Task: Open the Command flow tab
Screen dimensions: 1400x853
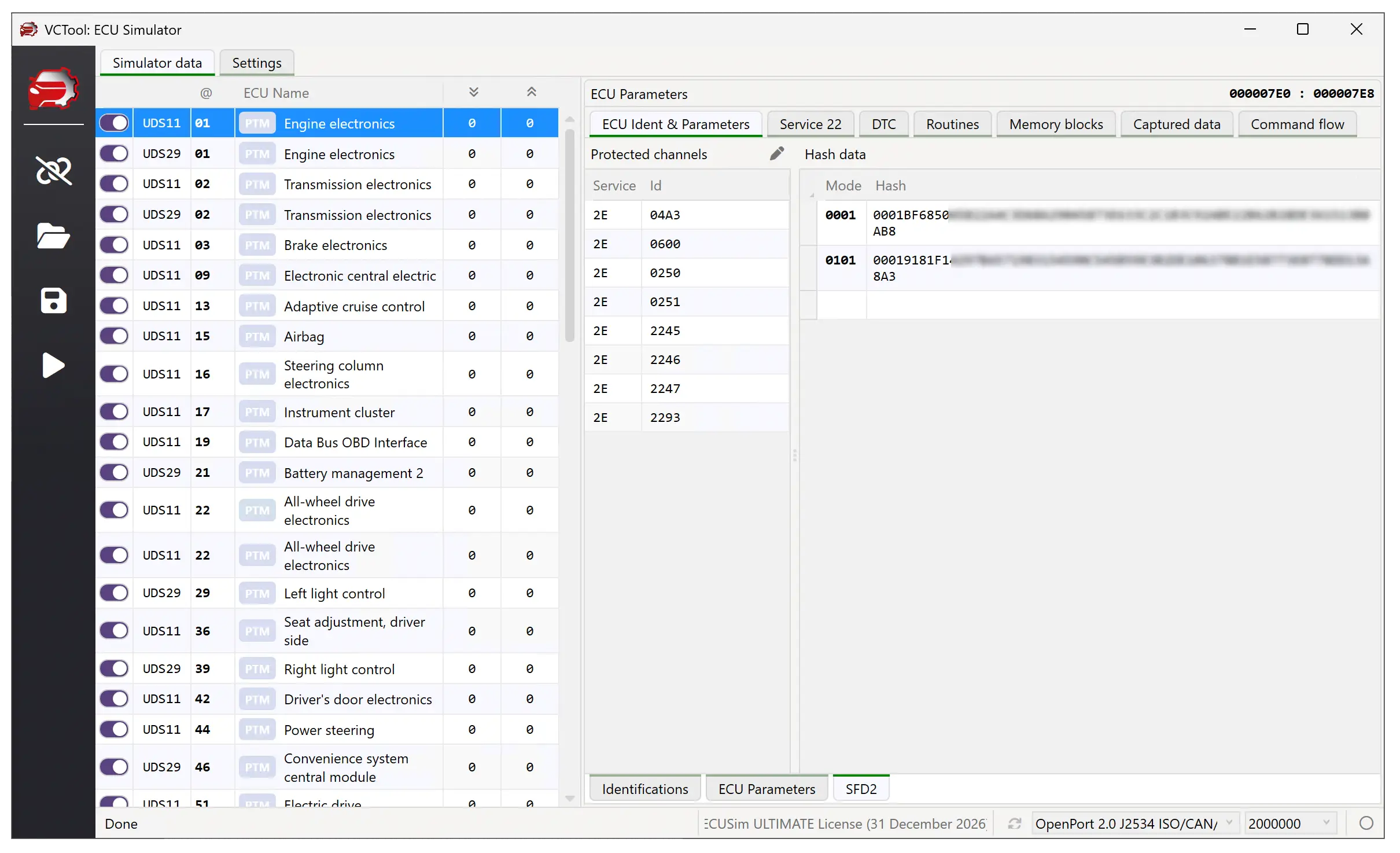Action: pyautogui.click(x=1296, y=124)
